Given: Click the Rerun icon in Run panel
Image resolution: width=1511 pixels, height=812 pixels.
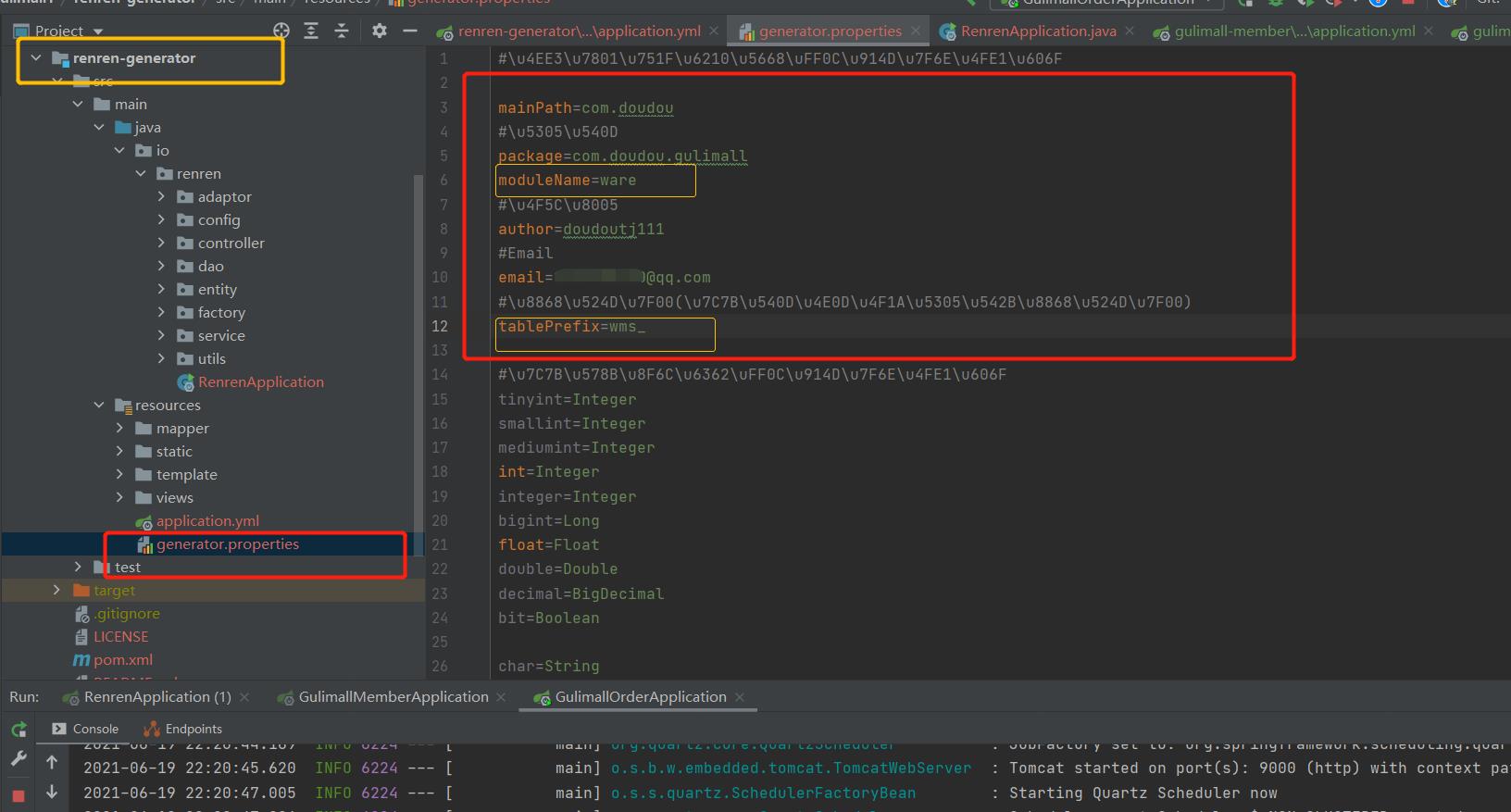Looking at the screenshot, I should click(x=19, y=730).
